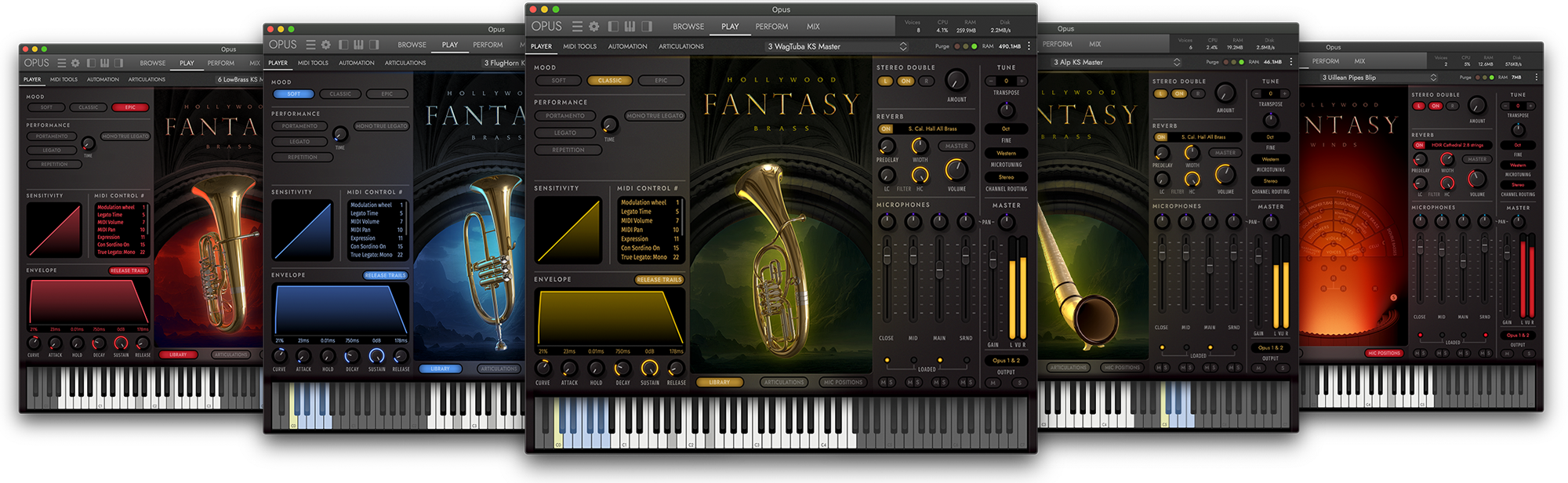Click the green Purge indicator in WagTuba window
1568x483 pixels.
(x=975, y=46)
